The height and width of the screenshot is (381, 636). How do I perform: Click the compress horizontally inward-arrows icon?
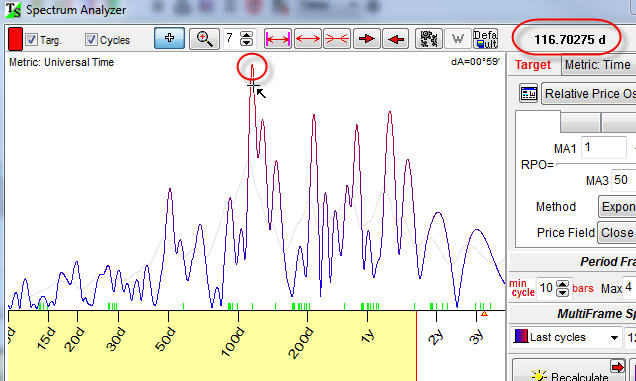337,39
